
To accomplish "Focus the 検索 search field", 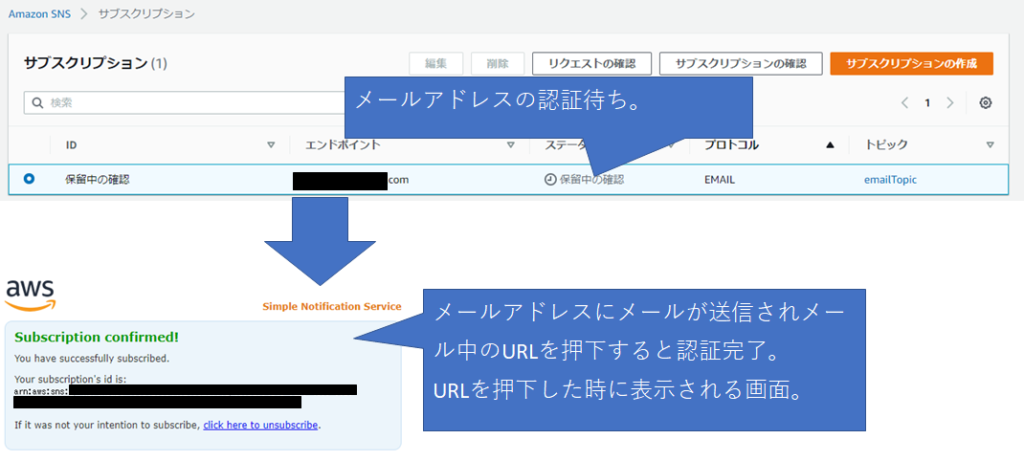I will 186,103.
